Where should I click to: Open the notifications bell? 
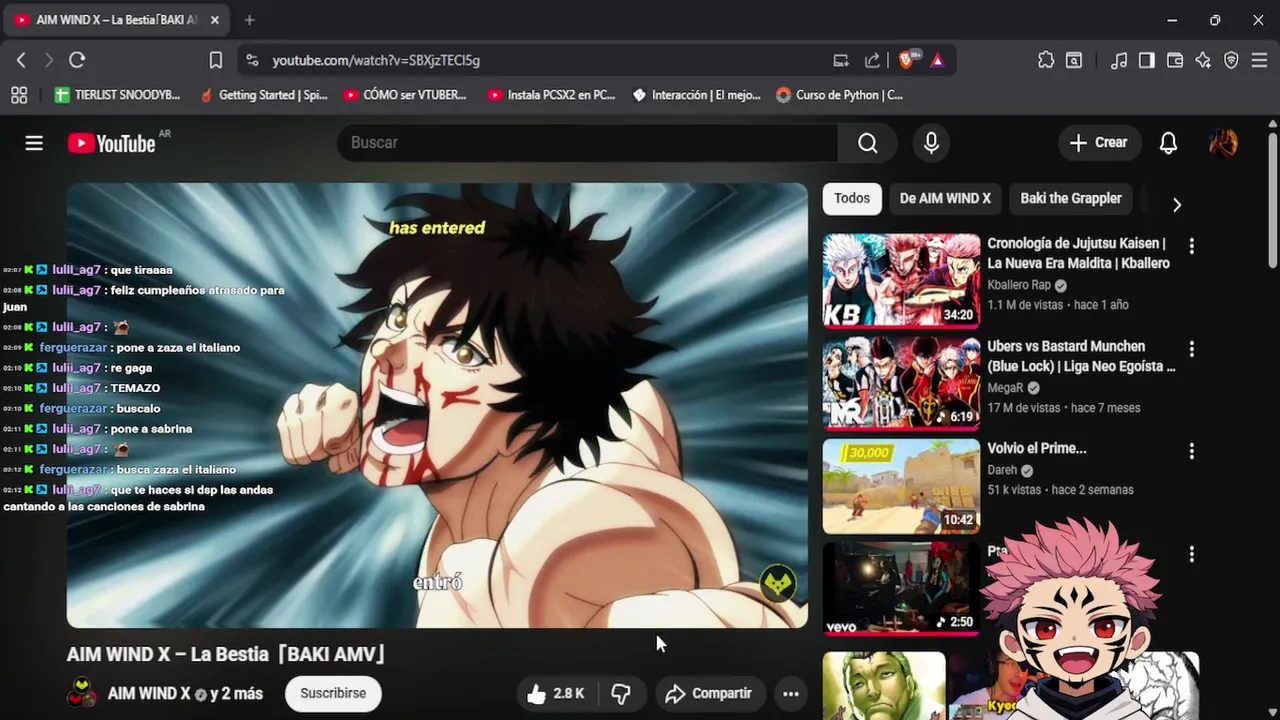1168,143
